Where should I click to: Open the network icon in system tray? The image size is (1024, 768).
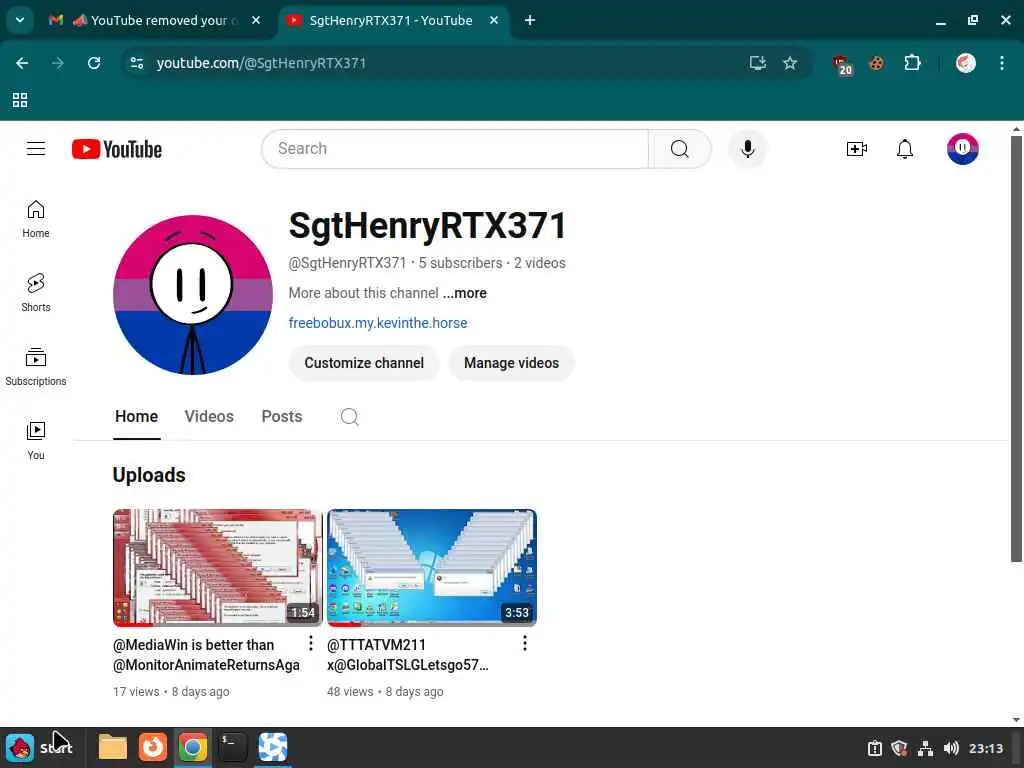[x=925, y=748]
